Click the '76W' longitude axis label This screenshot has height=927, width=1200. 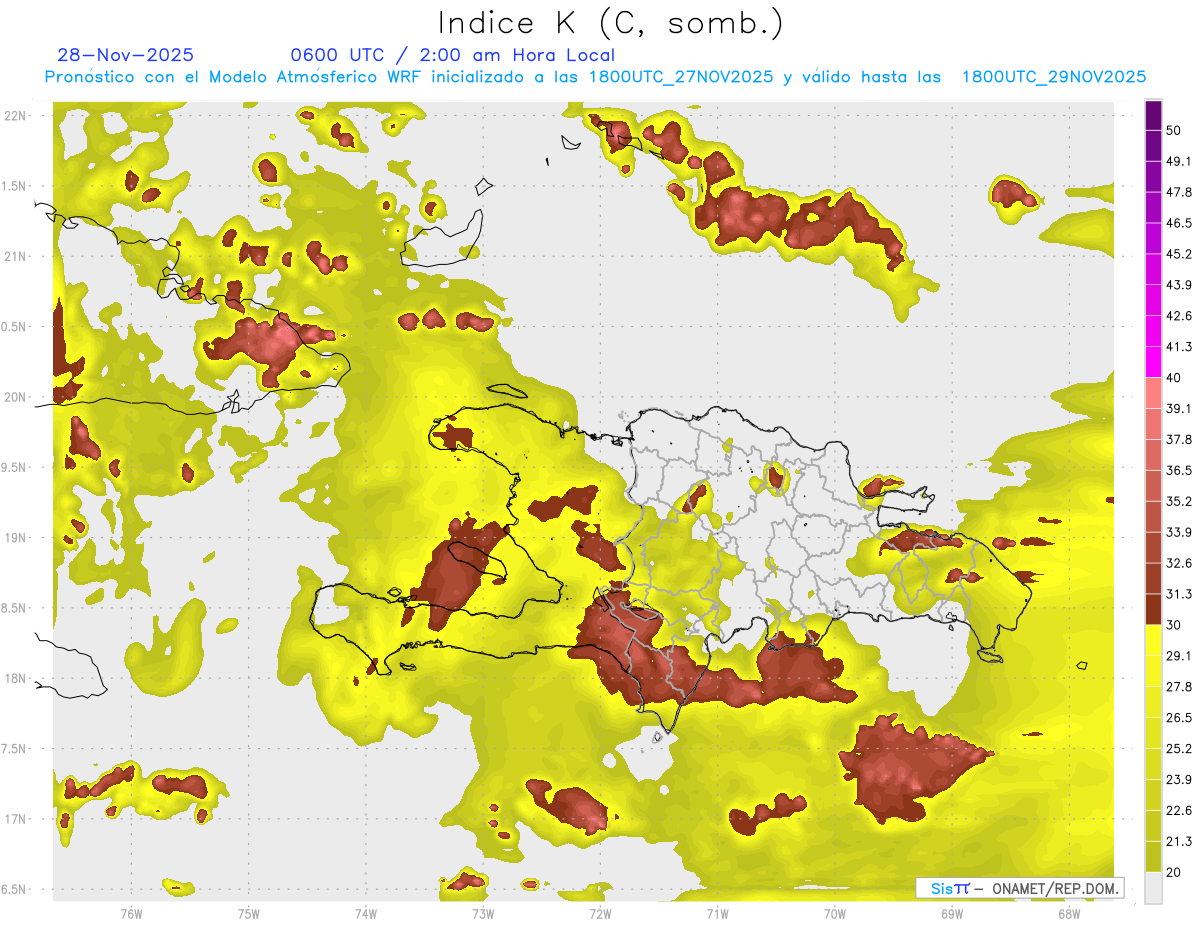(x=131, y=914)
